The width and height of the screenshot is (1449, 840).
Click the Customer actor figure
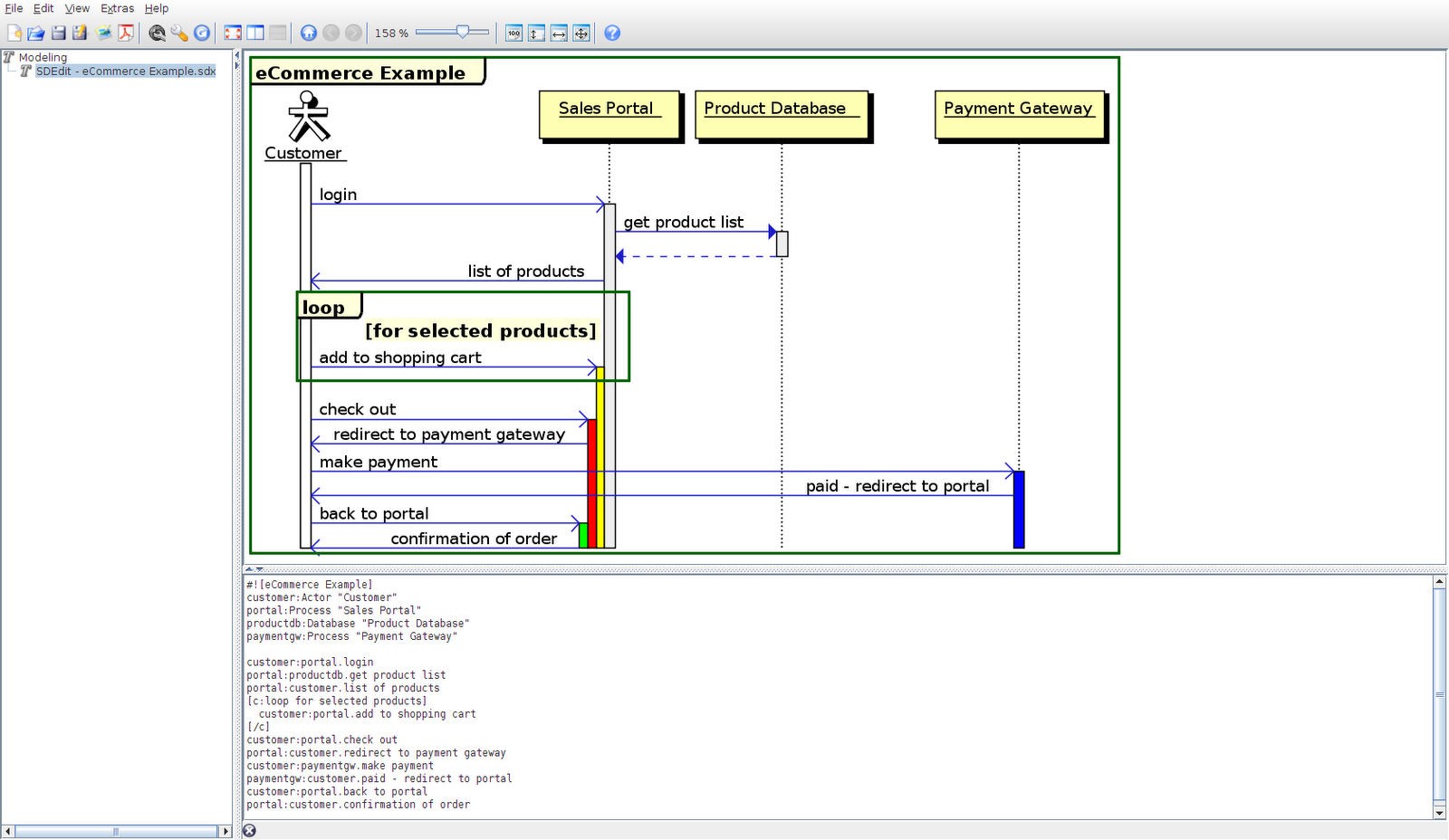[x=308, y=116]
